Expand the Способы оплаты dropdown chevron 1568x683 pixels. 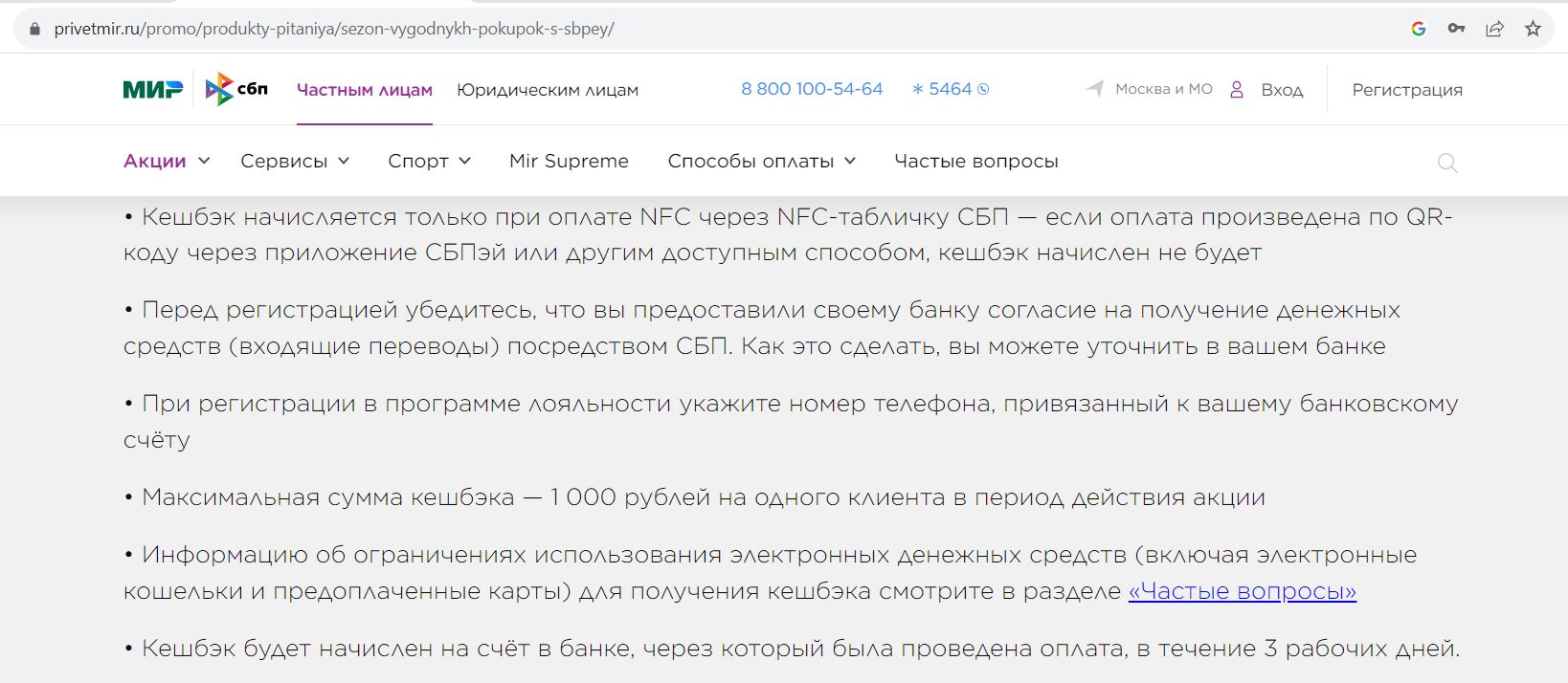(x=850, y=161)
